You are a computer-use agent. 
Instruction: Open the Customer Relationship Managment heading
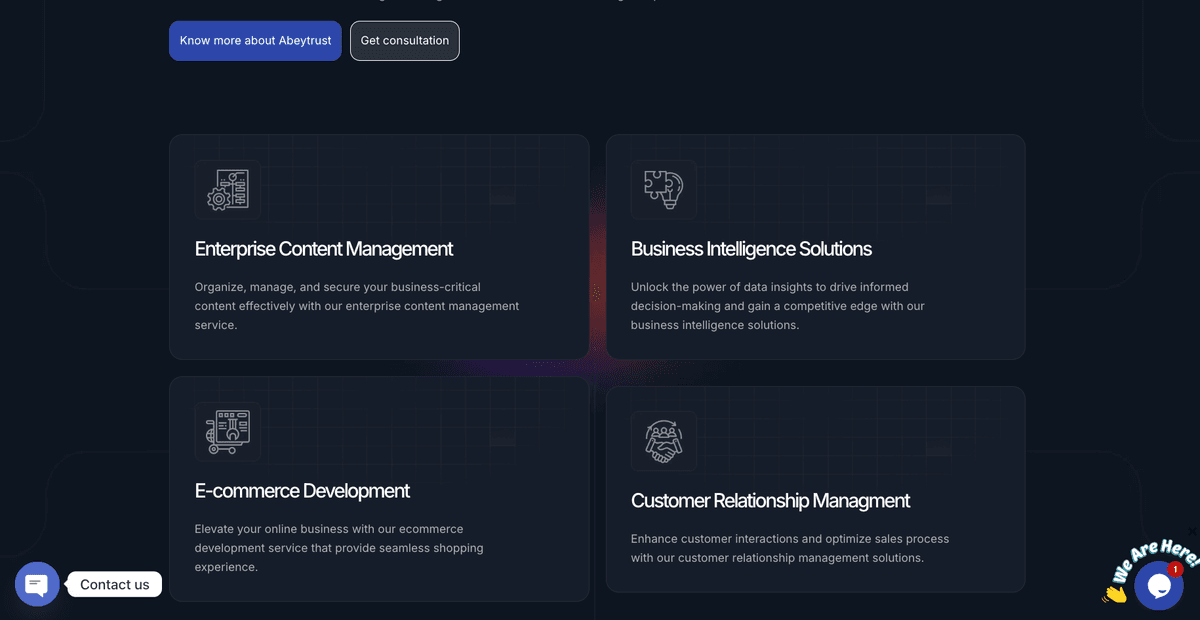[x=770, y=501]
